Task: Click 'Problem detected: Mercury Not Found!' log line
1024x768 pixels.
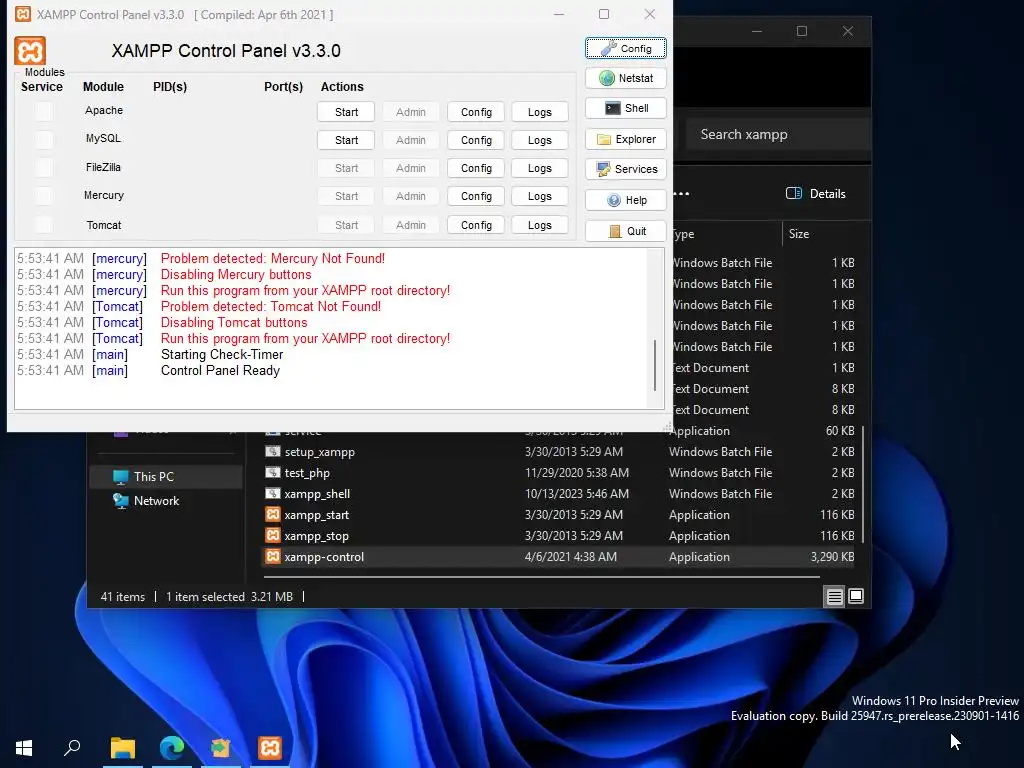Action: click(x=273, y=259)
